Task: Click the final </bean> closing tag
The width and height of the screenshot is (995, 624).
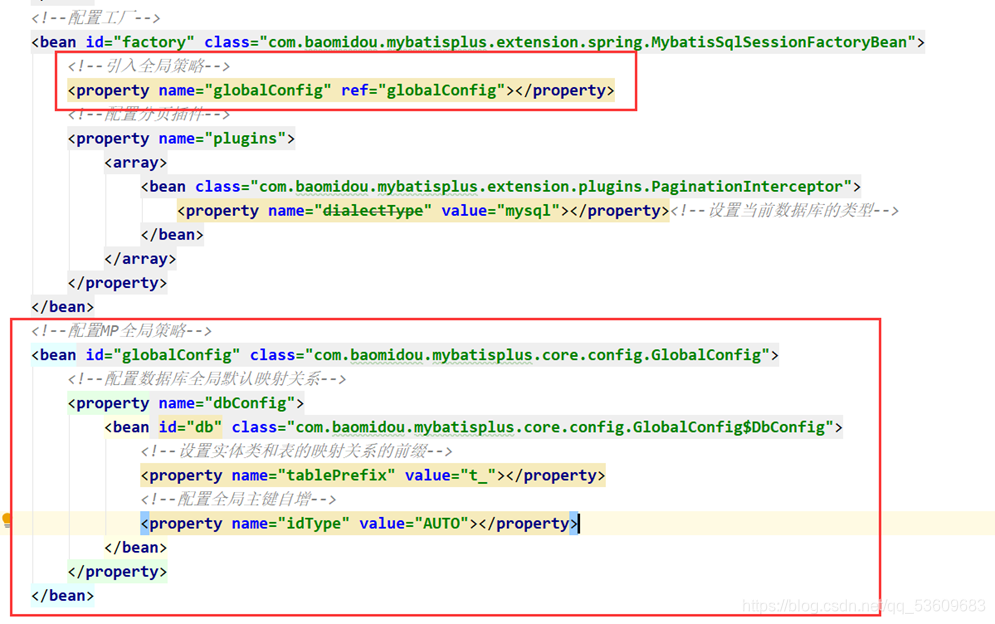Action: click(63, 596)
